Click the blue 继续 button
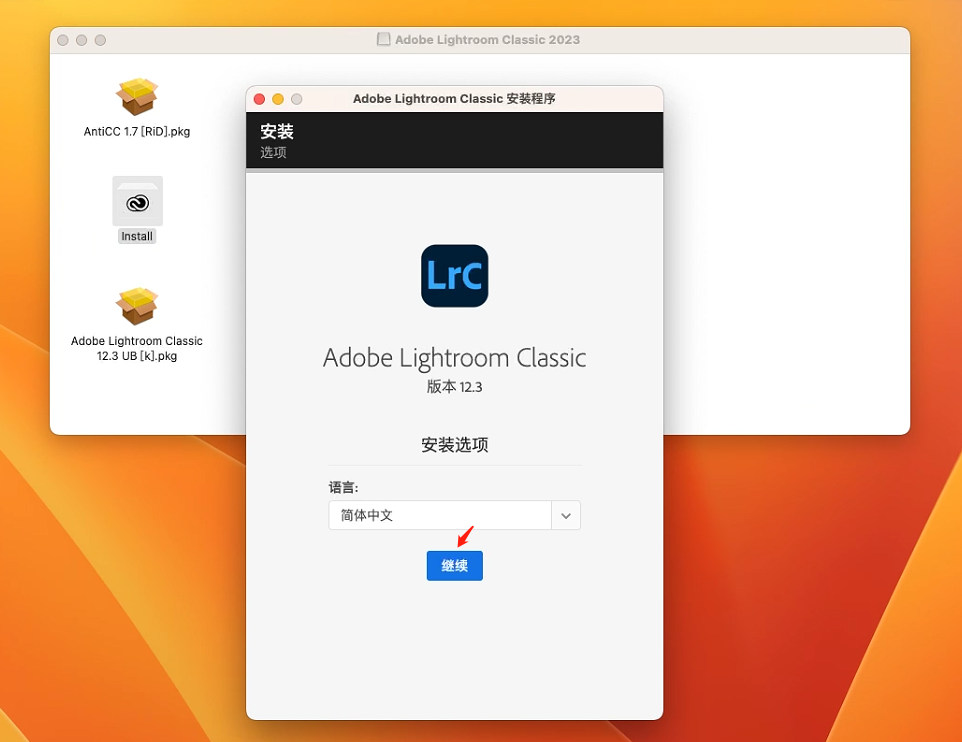The width and height of the screenshot is (962, 742). click(455, 565)
